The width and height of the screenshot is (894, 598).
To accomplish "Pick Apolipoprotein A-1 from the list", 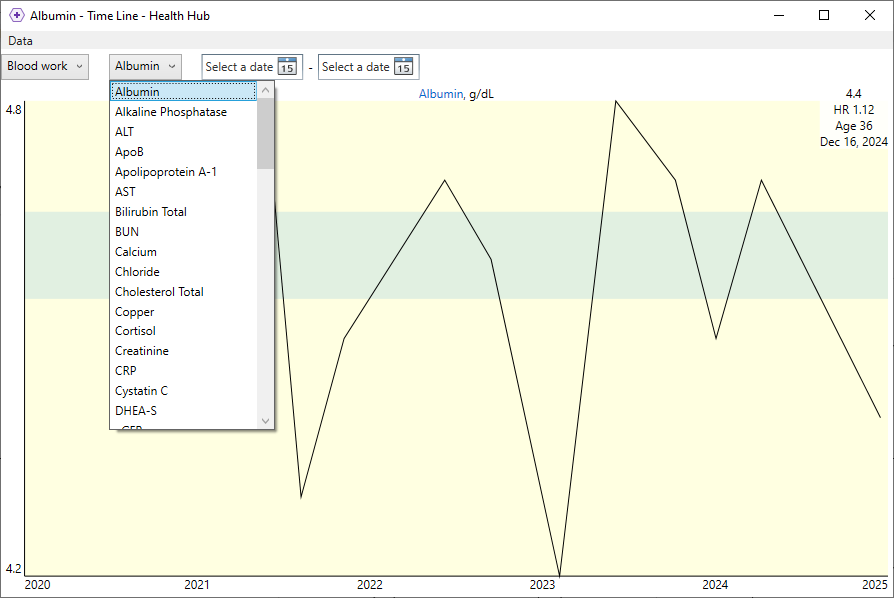I will pyautogui.click(x=165, y=172).
